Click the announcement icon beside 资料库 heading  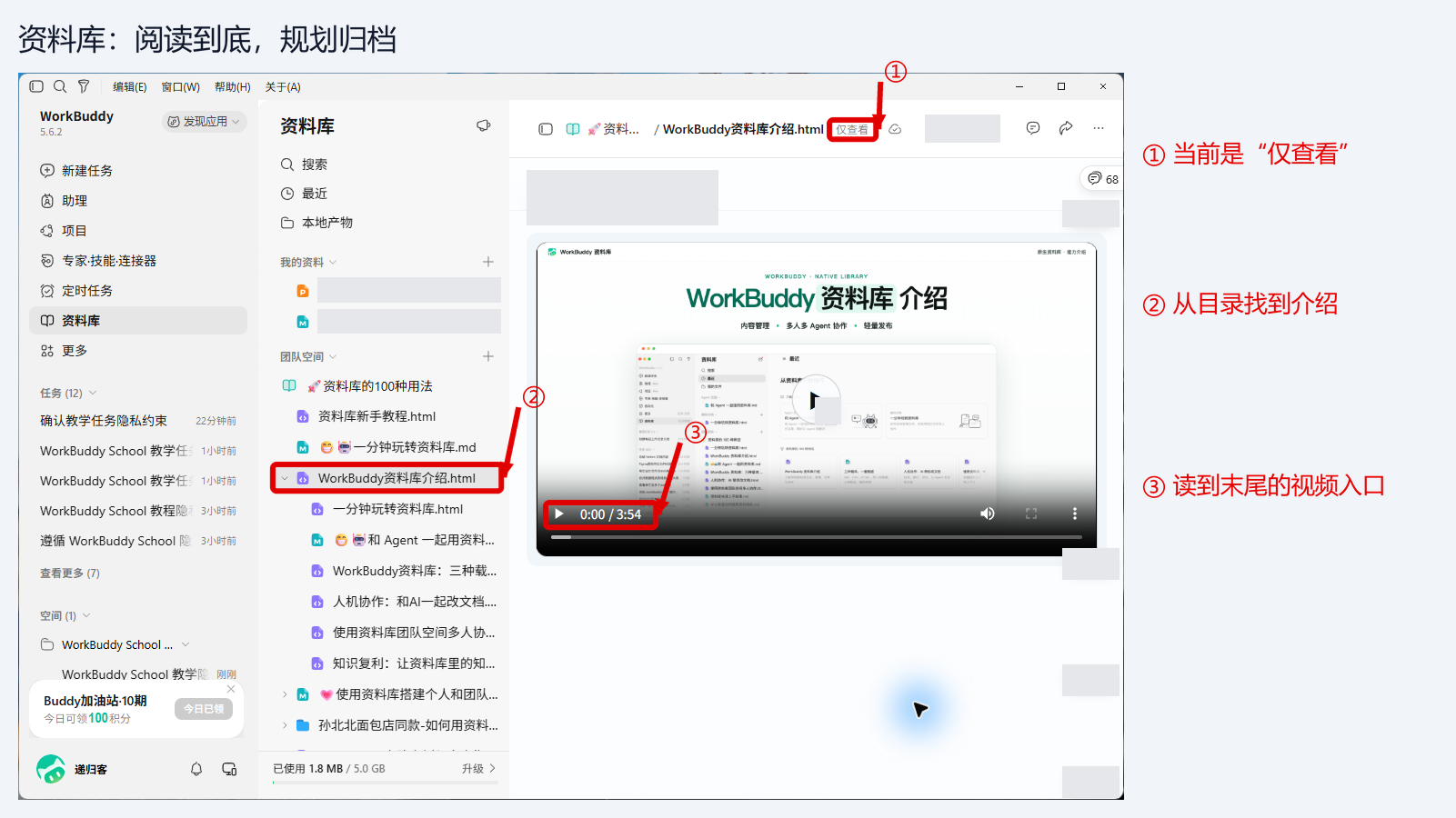click(484, 125)
